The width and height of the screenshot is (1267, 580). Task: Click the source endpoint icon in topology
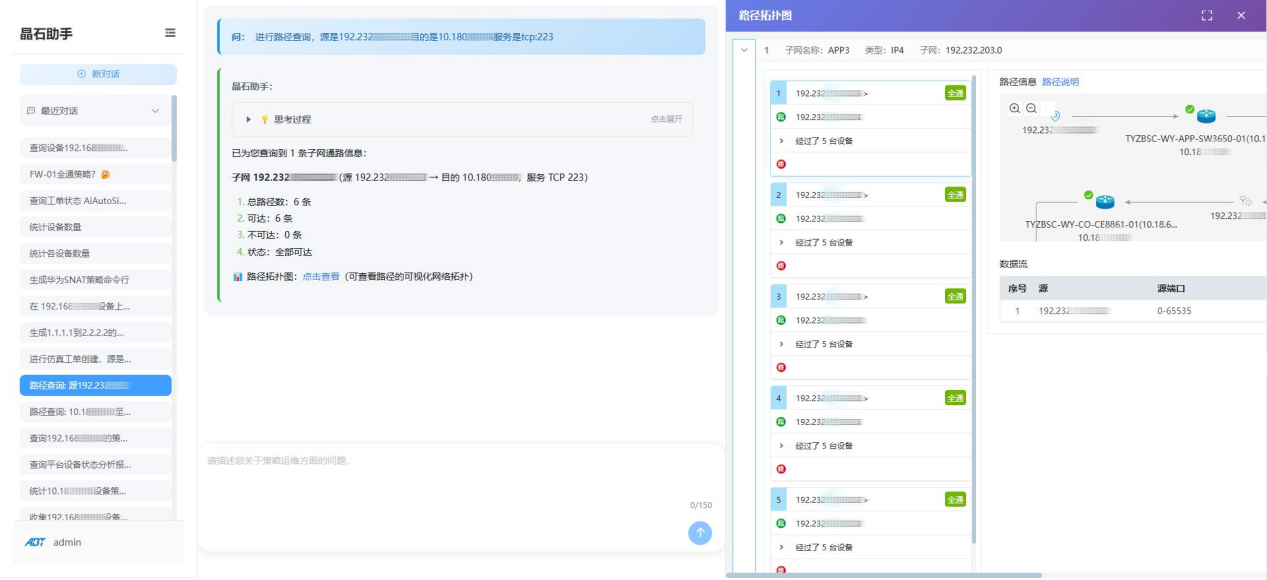[x=1055, y=116]
